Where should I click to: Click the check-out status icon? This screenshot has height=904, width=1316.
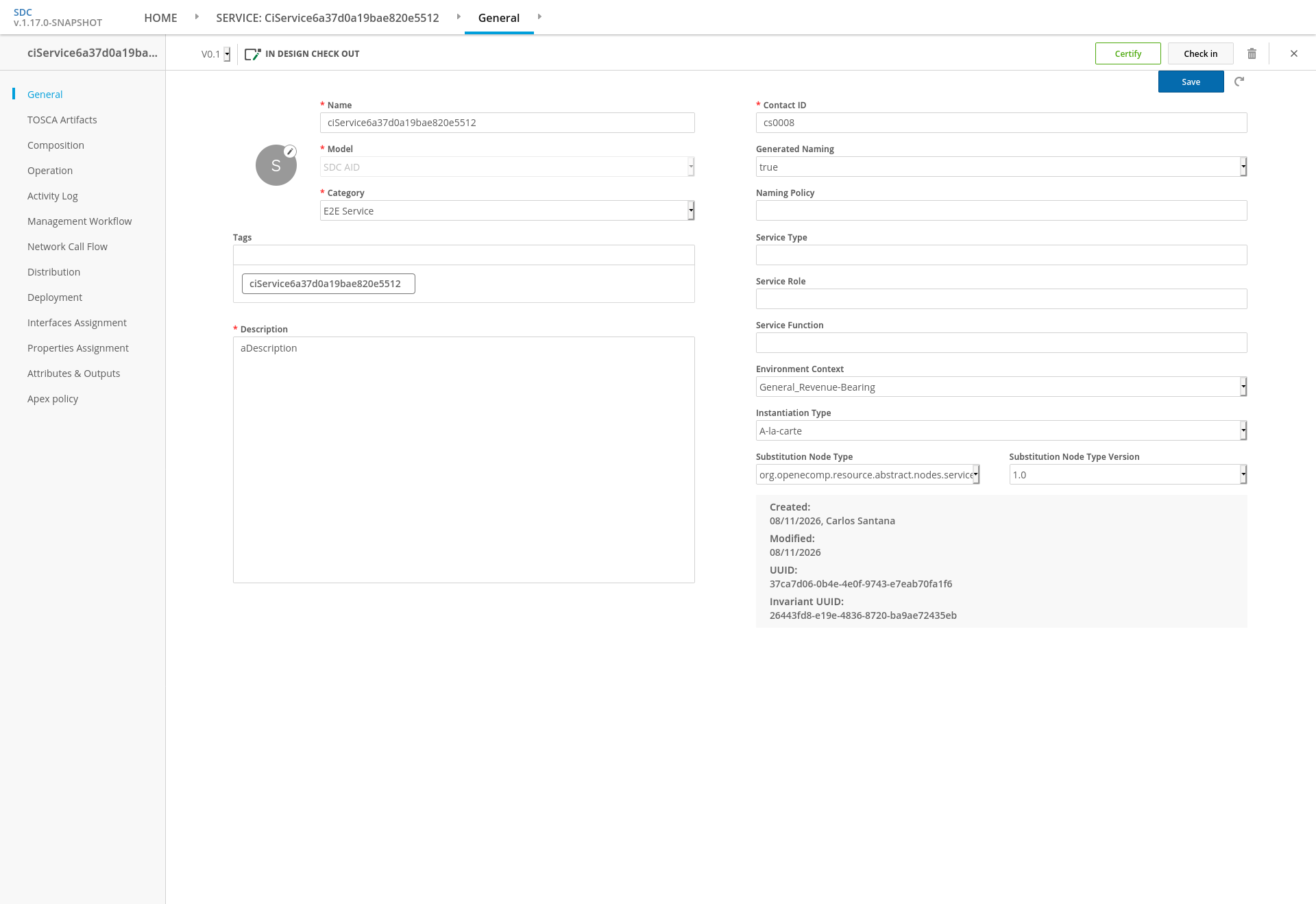click(253, 53)
